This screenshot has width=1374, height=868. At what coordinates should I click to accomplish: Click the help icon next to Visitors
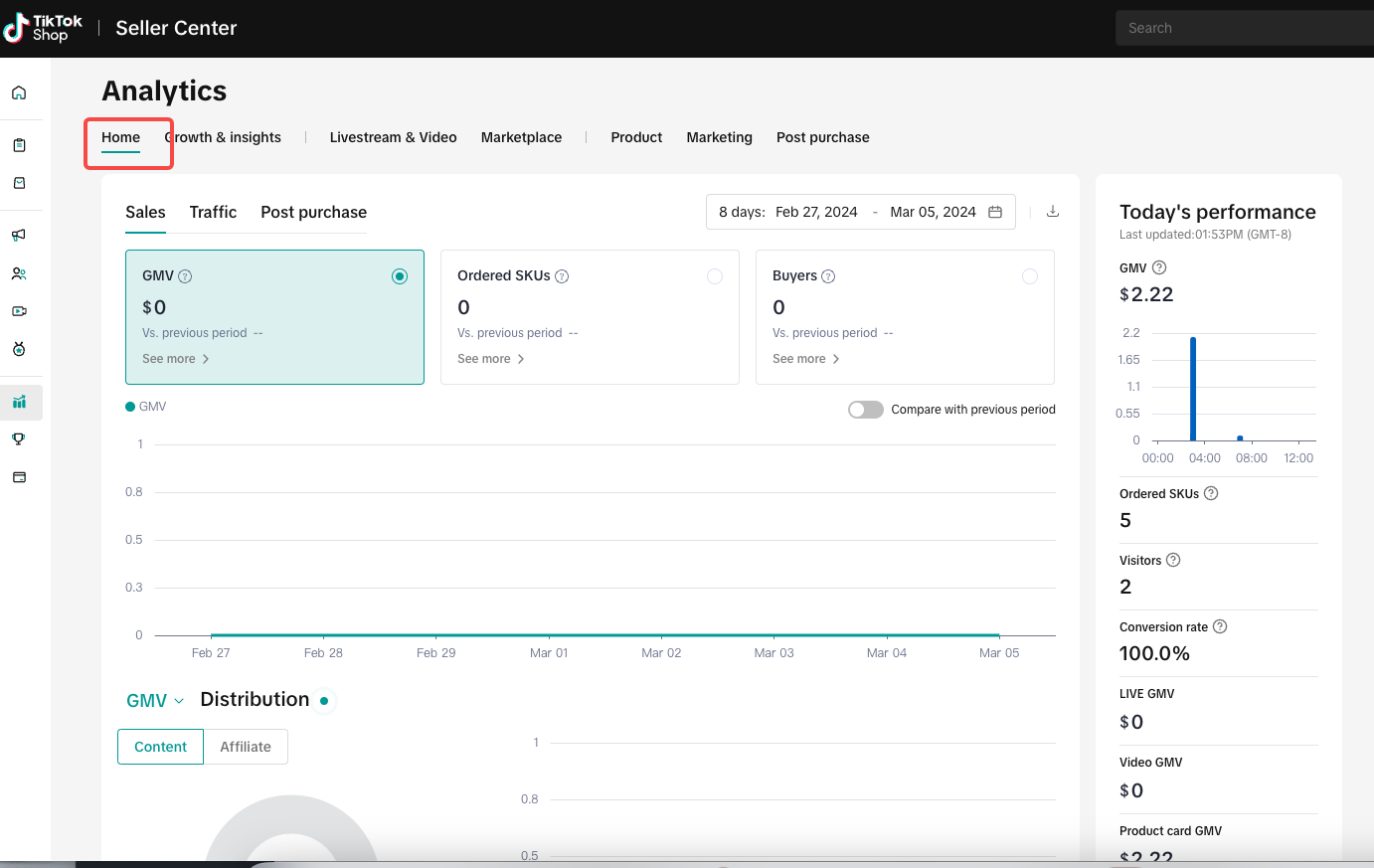click(1173, 560)
